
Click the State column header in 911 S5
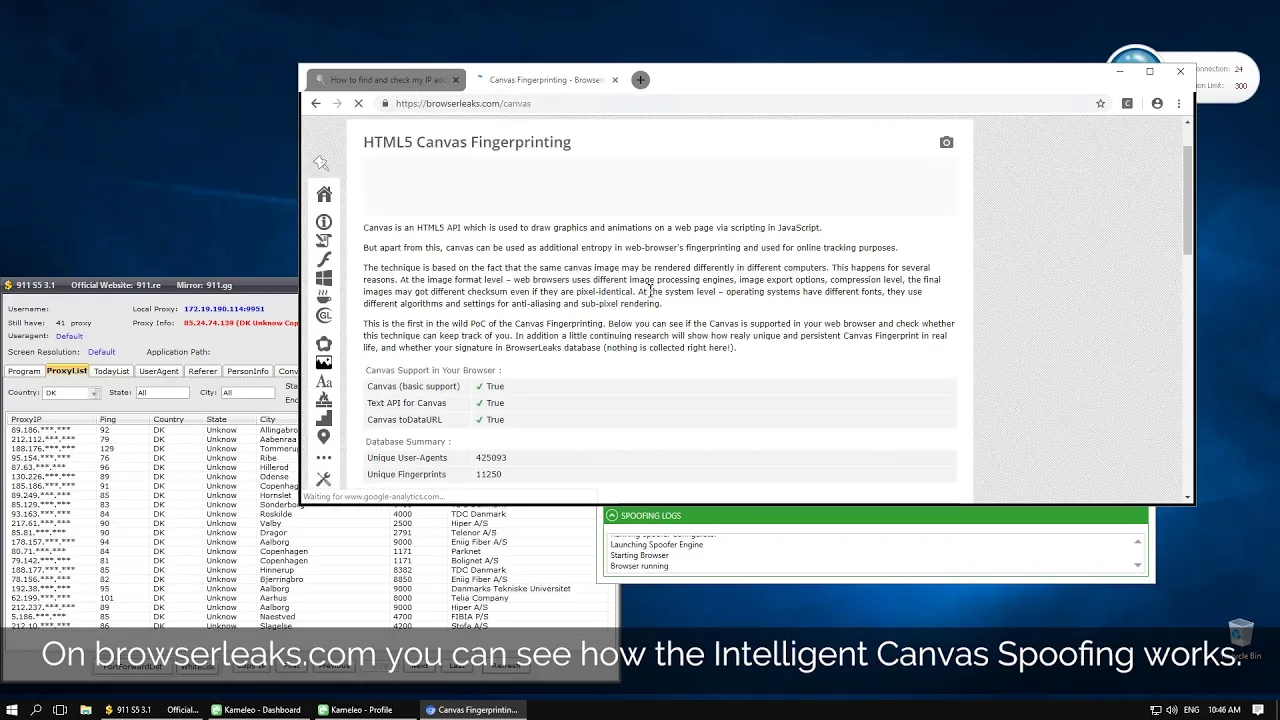(x=231, y=420)
